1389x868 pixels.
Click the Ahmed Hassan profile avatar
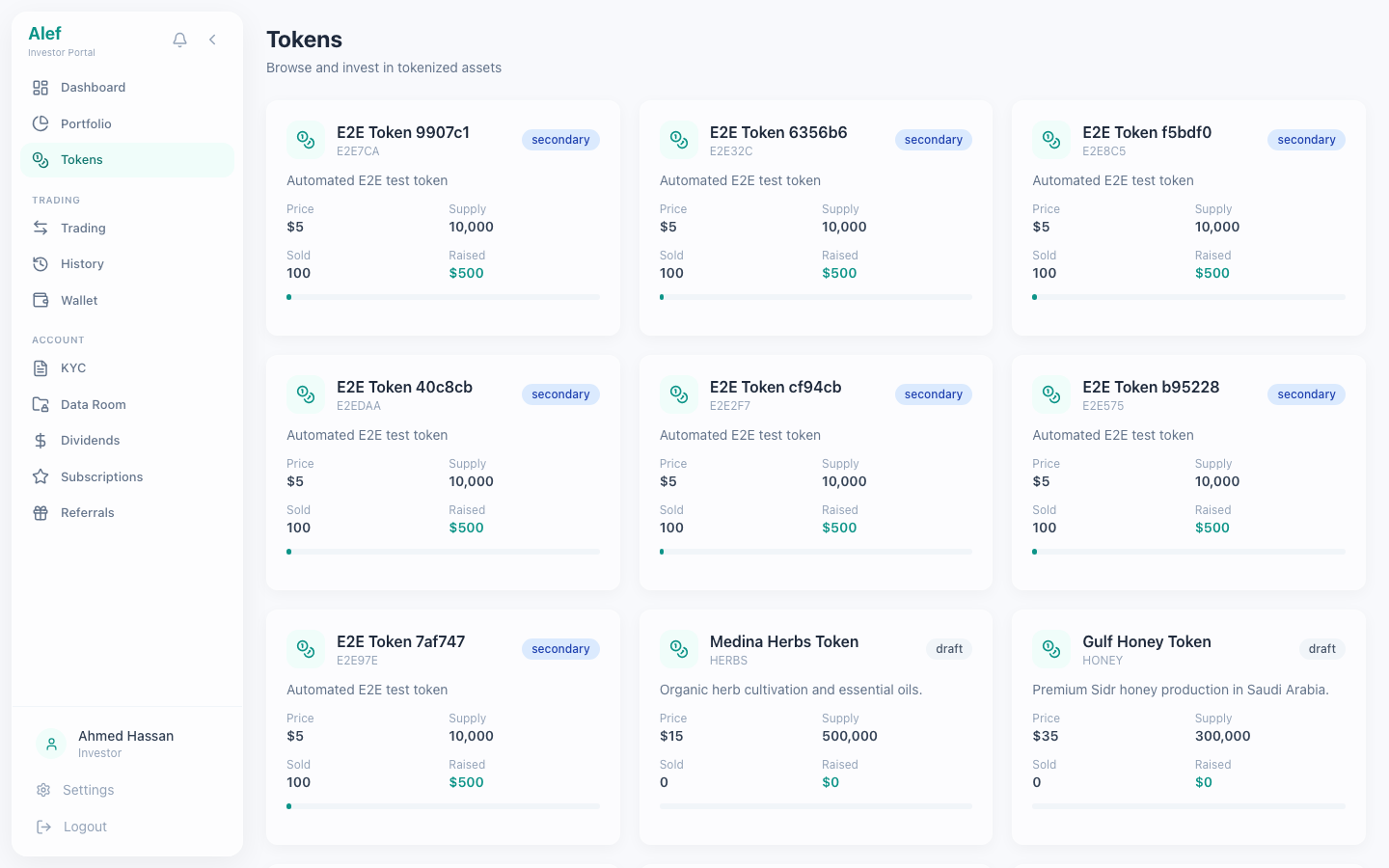pos(50,744)
